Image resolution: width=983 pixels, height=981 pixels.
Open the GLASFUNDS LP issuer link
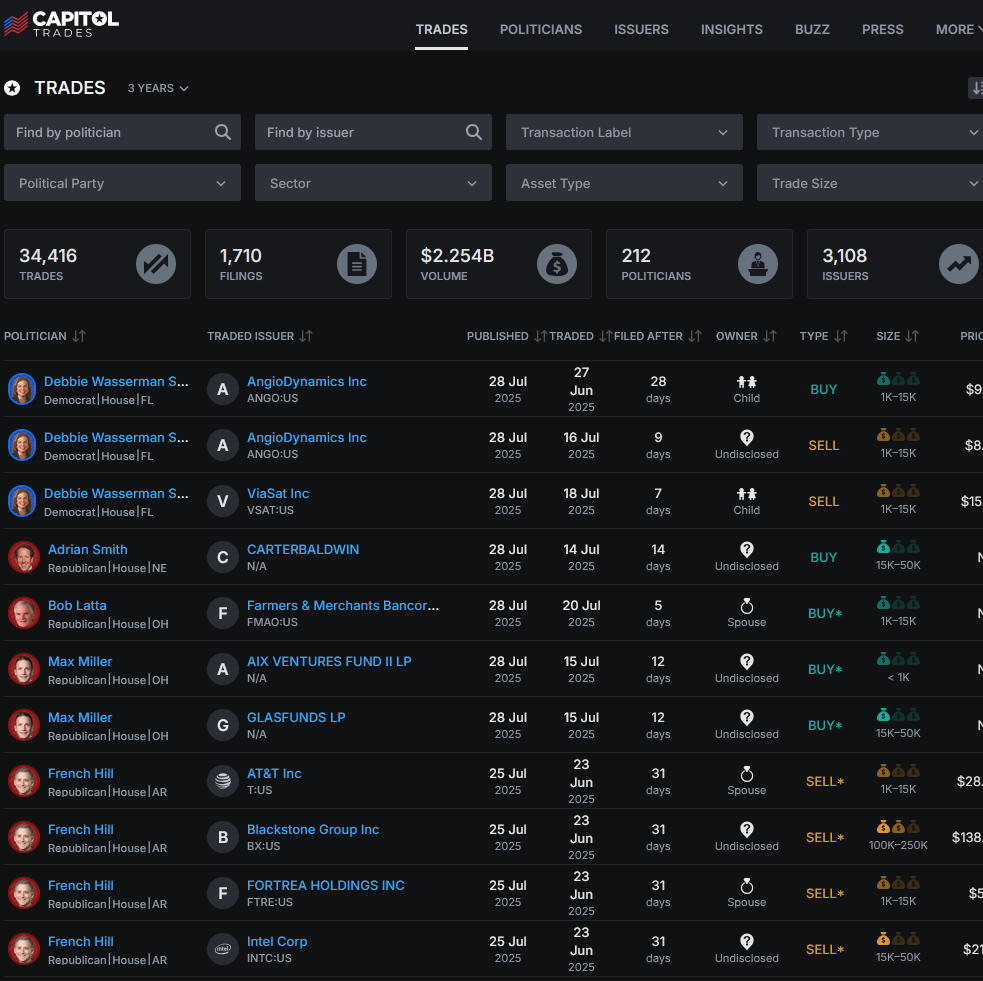coord(296,718)
